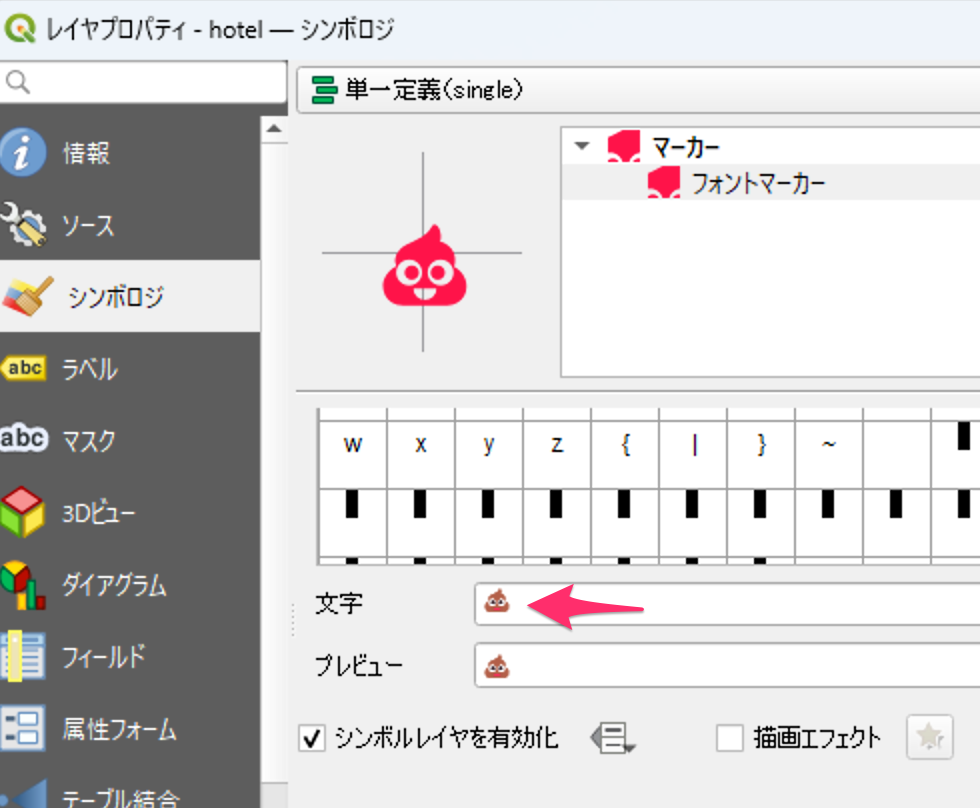The image size is (980, 808).
Task: Open the 3Dビュー cube icon
Action: pos(22,512)
